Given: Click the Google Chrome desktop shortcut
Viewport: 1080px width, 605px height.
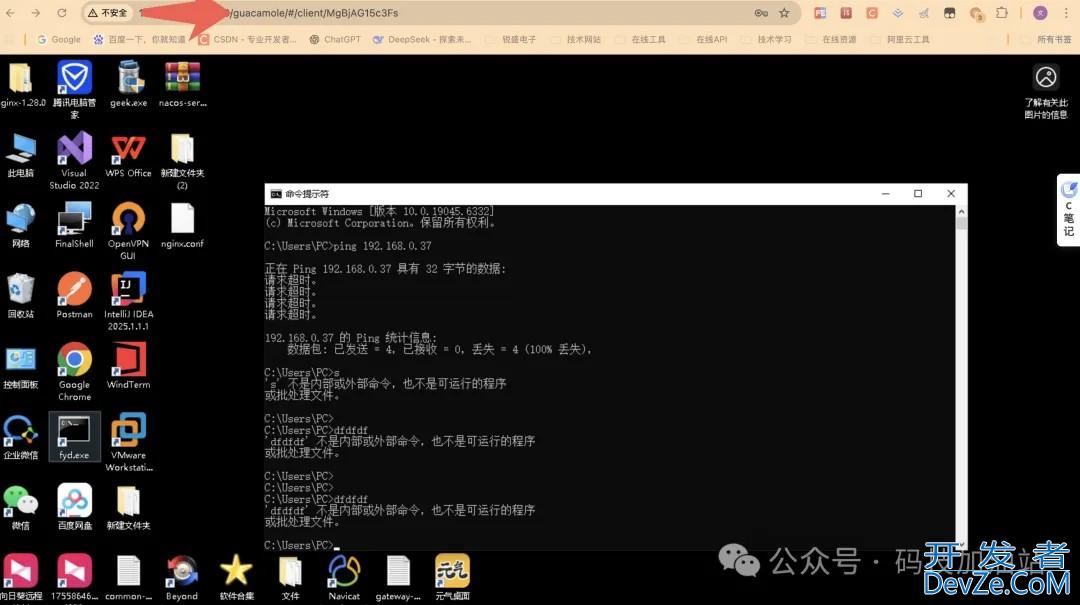Looking at the screenshot, I should point(74,360).
